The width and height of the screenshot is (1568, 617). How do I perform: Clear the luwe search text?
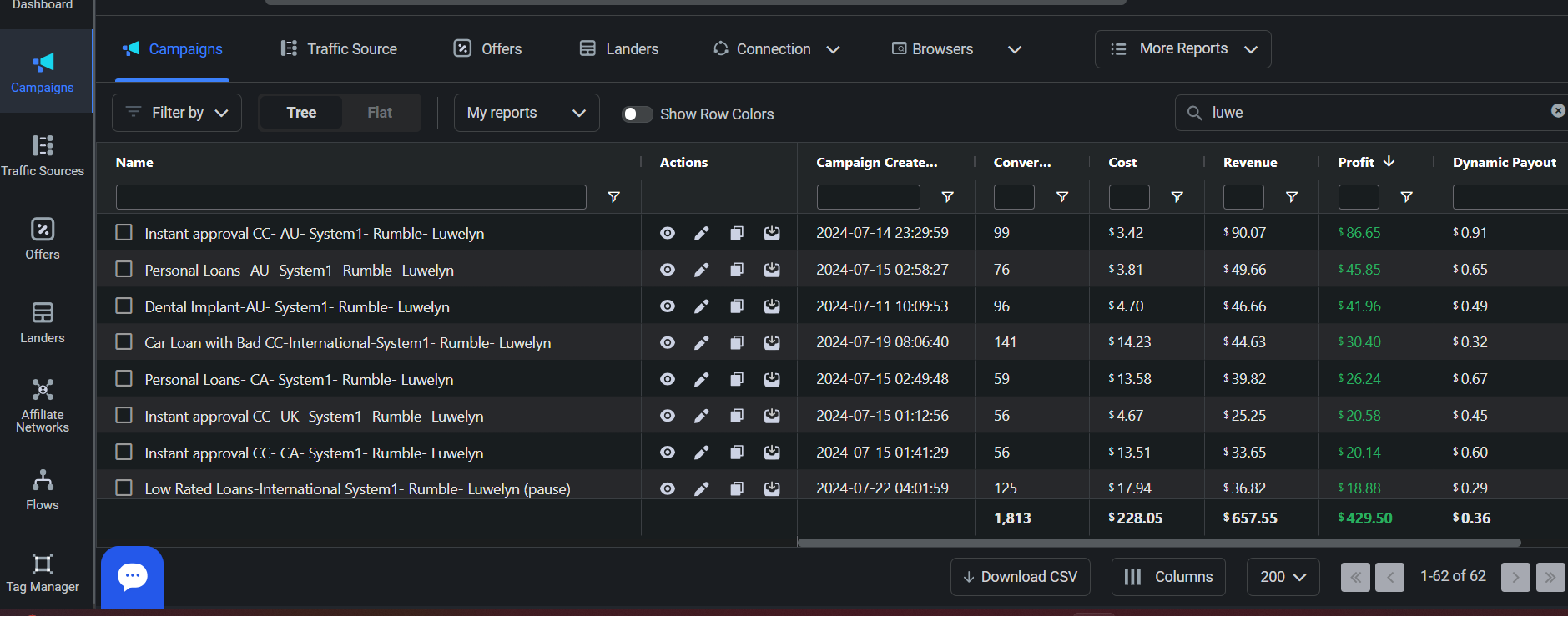point(1557,111)
